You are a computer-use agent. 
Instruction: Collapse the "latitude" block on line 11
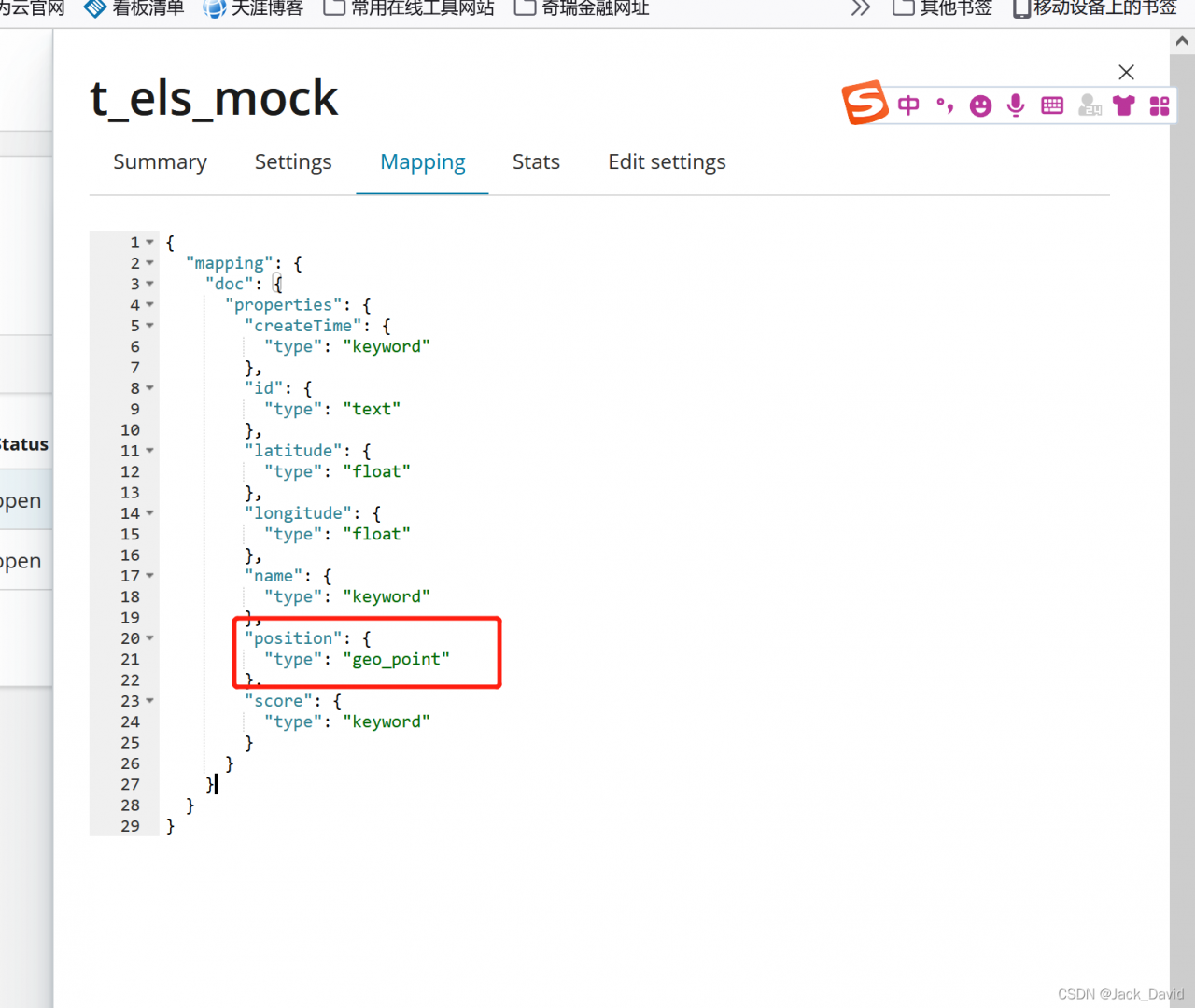point(149,451)
